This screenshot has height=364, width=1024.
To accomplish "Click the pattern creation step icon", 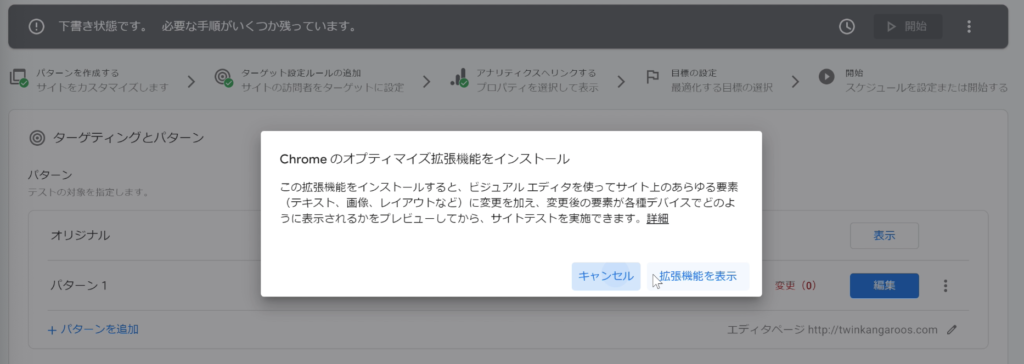I will [x=18, y=78].
